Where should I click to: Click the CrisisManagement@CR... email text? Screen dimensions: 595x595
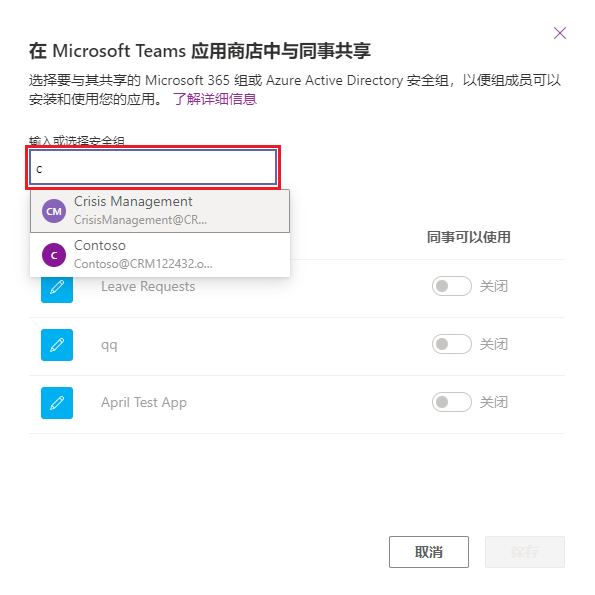[140, 220]
